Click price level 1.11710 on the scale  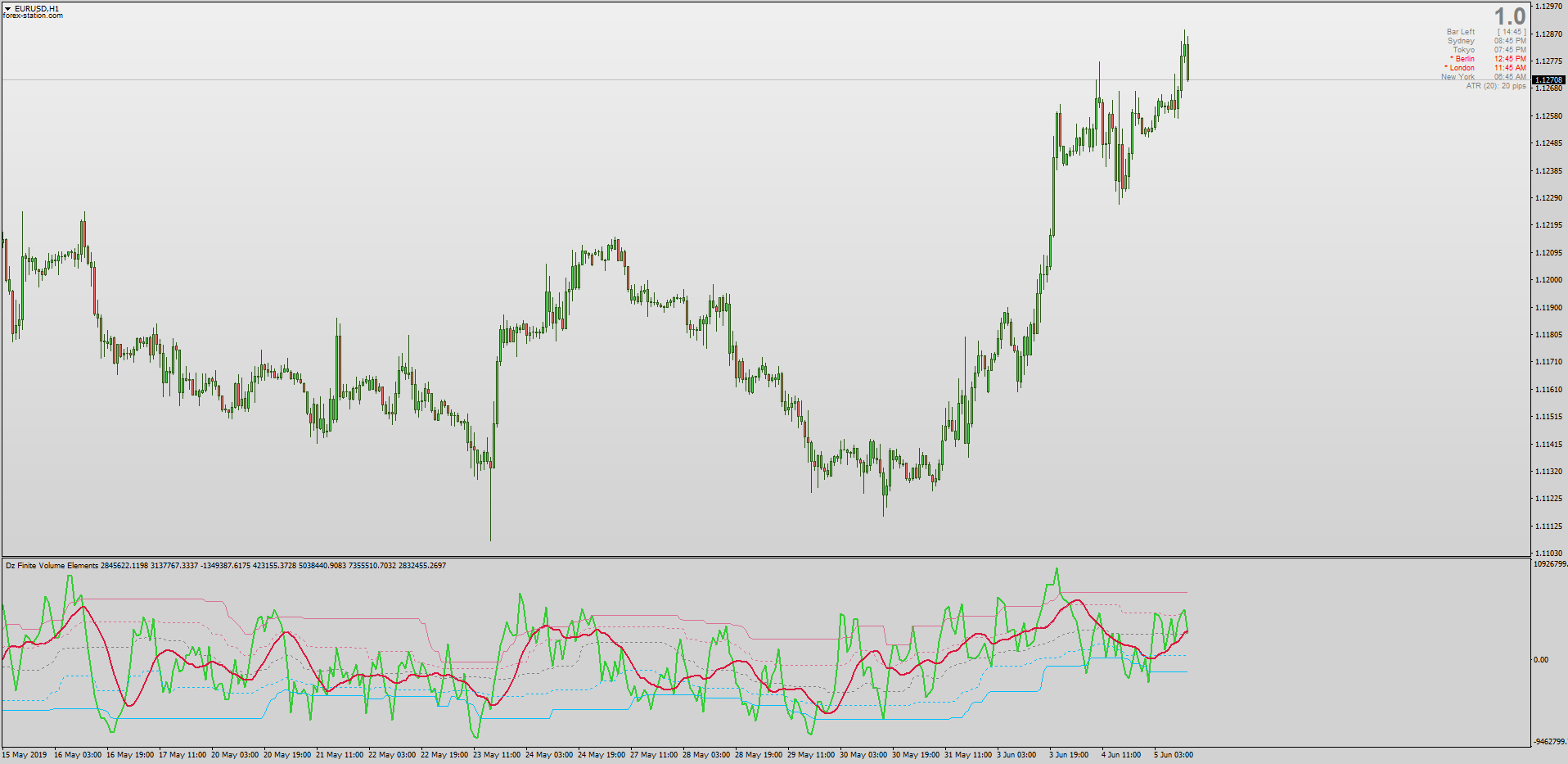[1549, 362]
